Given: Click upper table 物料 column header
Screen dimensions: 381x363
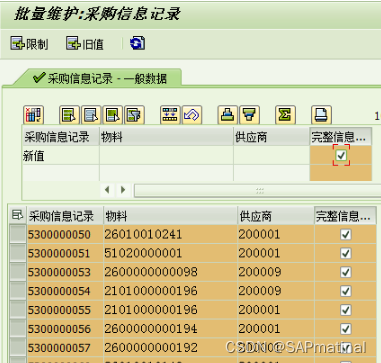Looking at the screenshot, I should point(166,137).
